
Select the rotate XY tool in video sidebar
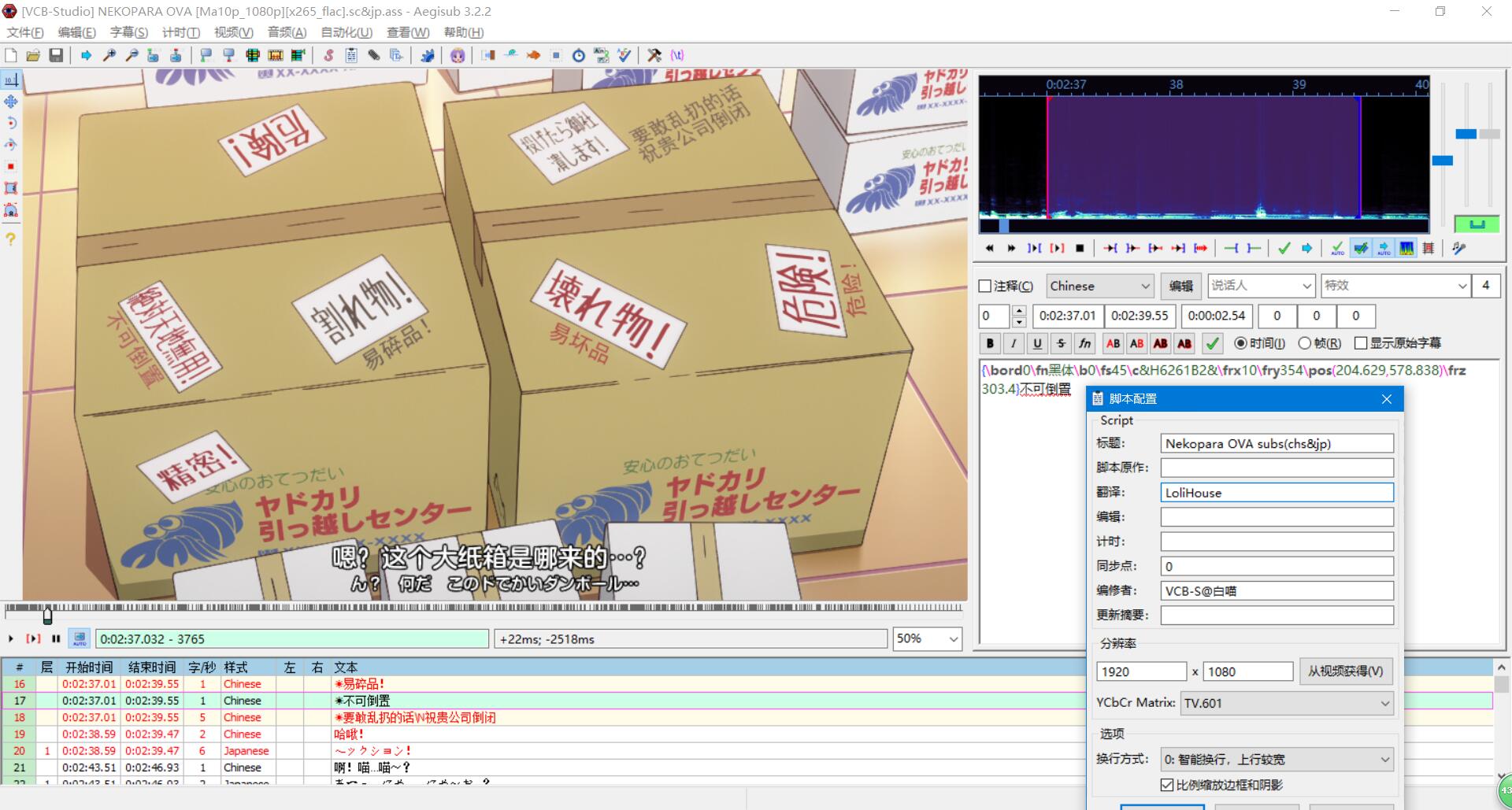tap(11, 145)
